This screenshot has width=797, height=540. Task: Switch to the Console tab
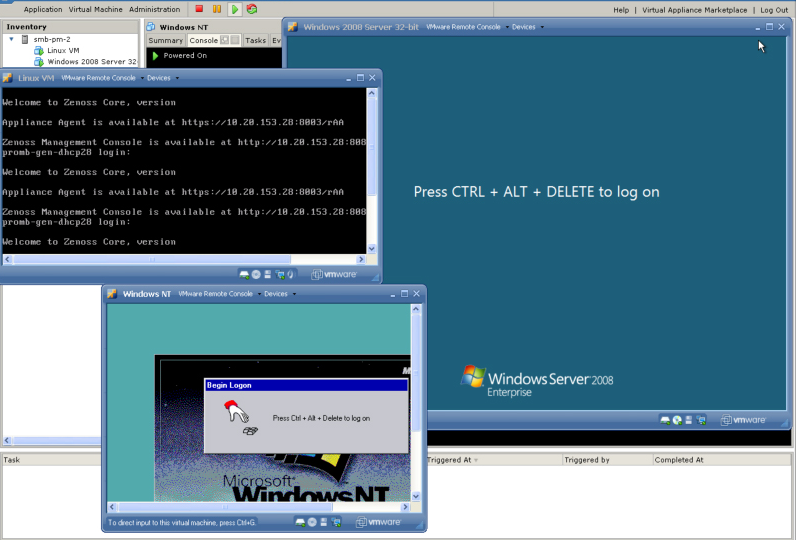[x=203, y=40]
